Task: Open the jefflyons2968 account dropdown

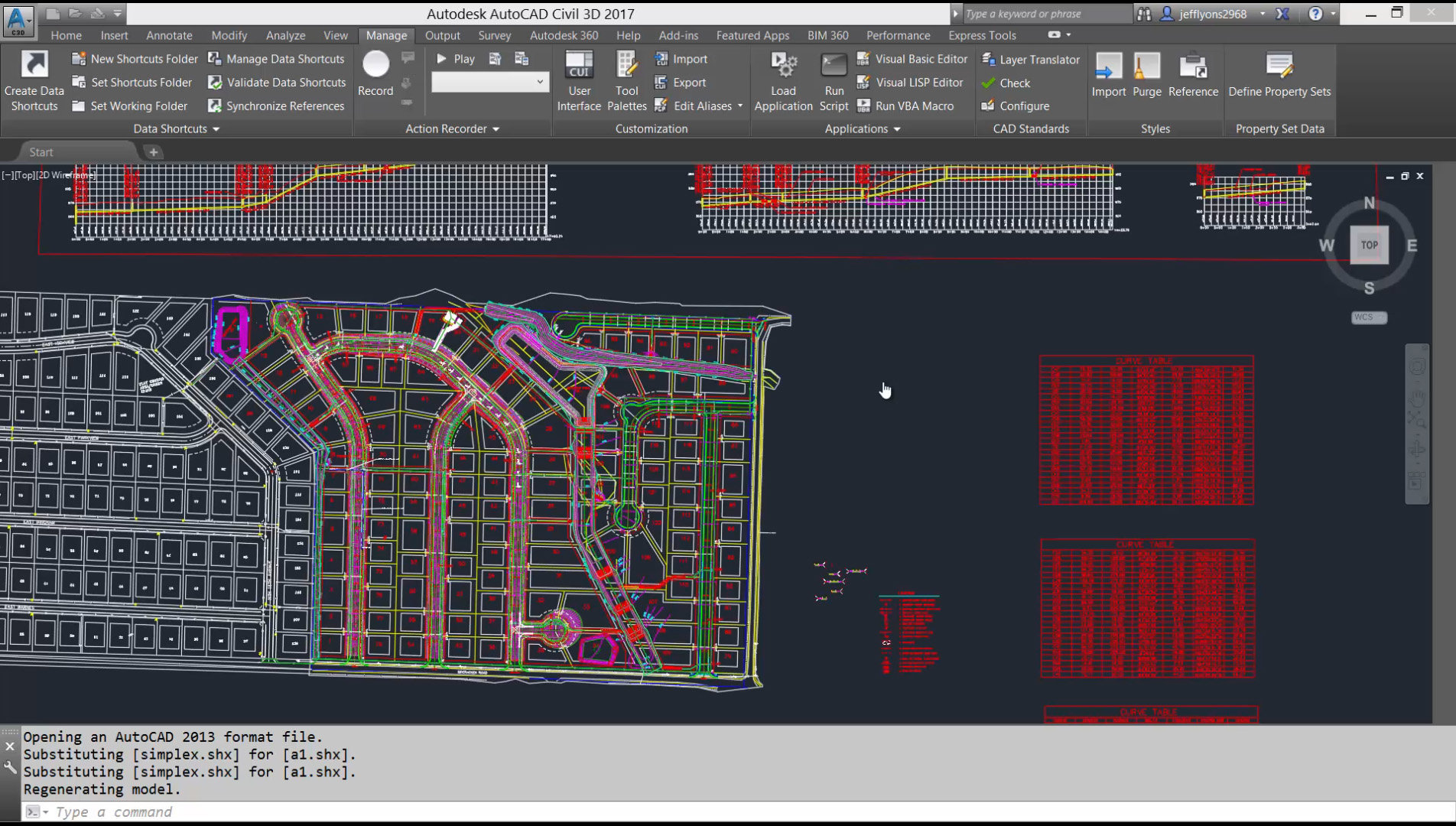Action: (1263, 14)
